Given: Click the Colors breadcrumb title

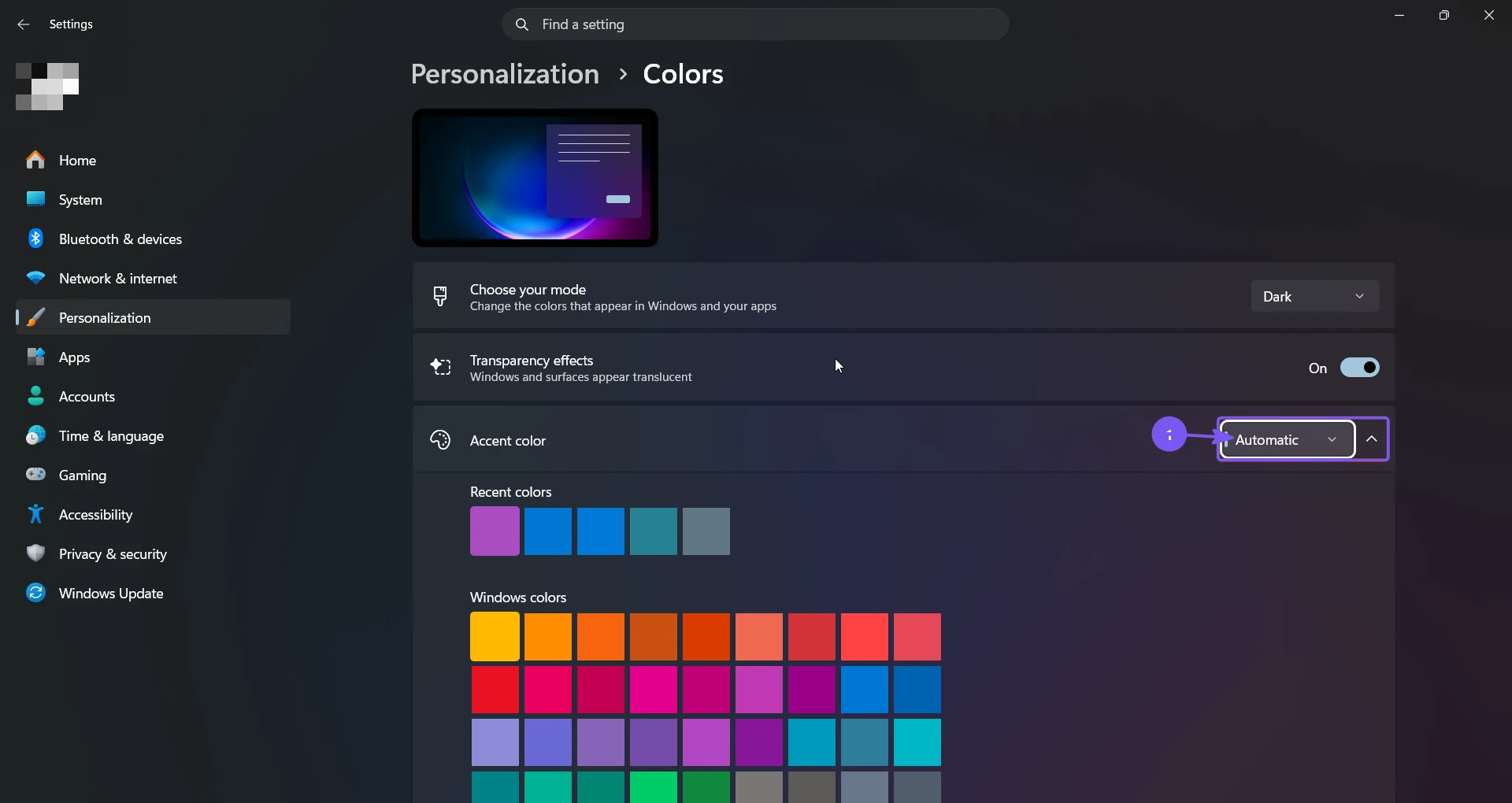Looking at the screenshot, I should coord(683,74).
